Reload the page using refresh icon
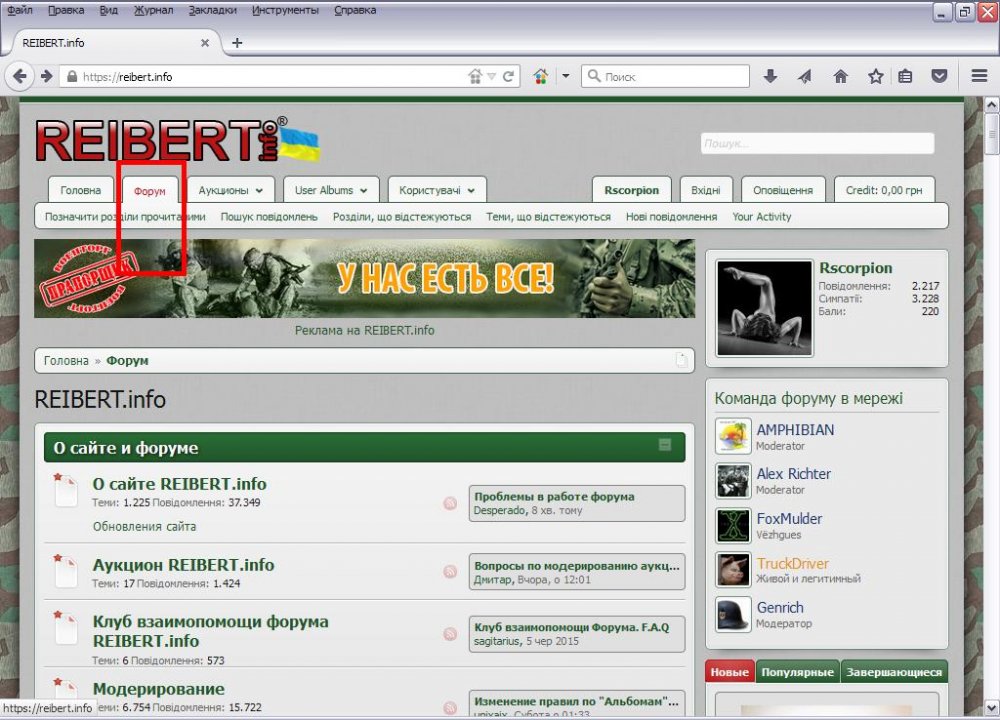This screenshot has width=1000, height=720. click(x=508, y=76)
